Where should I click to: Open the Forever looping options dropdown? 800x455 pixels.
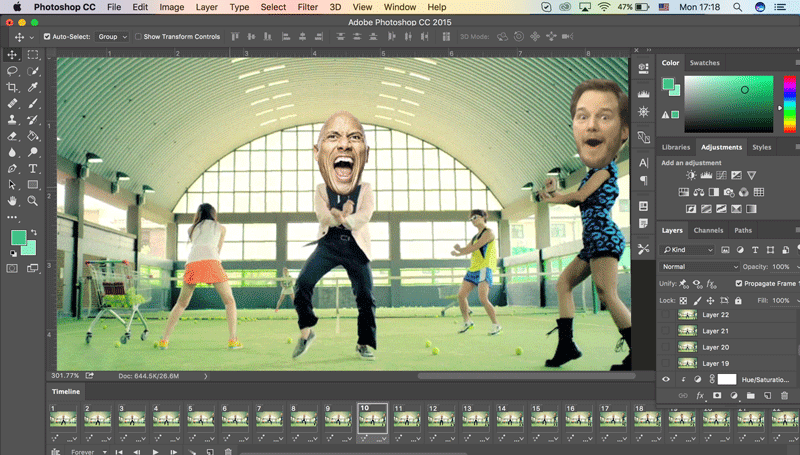(89, 452)
